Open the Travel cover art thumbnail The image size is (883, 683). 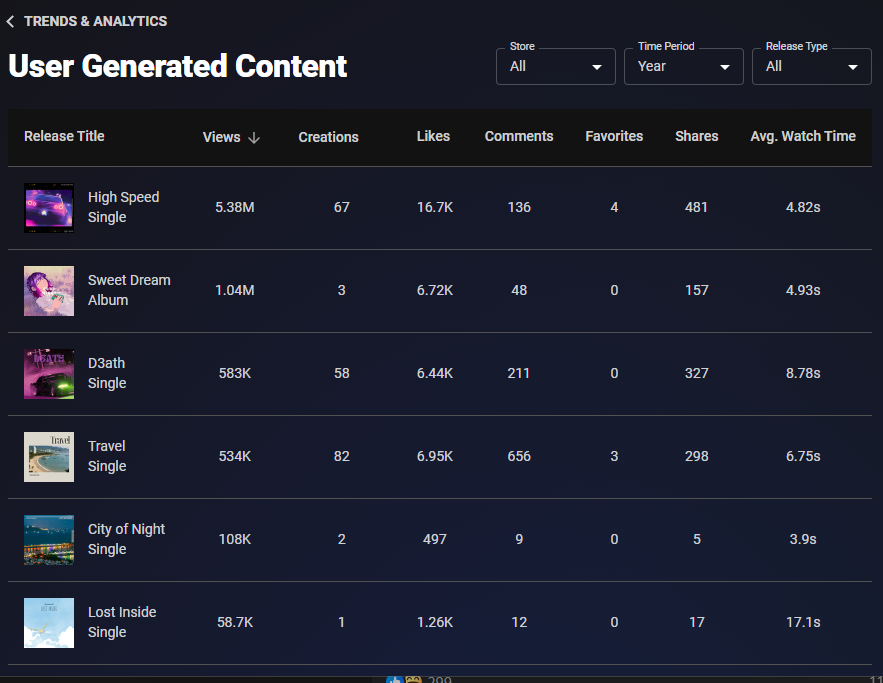pyautogui.click(x=49, y=457)
